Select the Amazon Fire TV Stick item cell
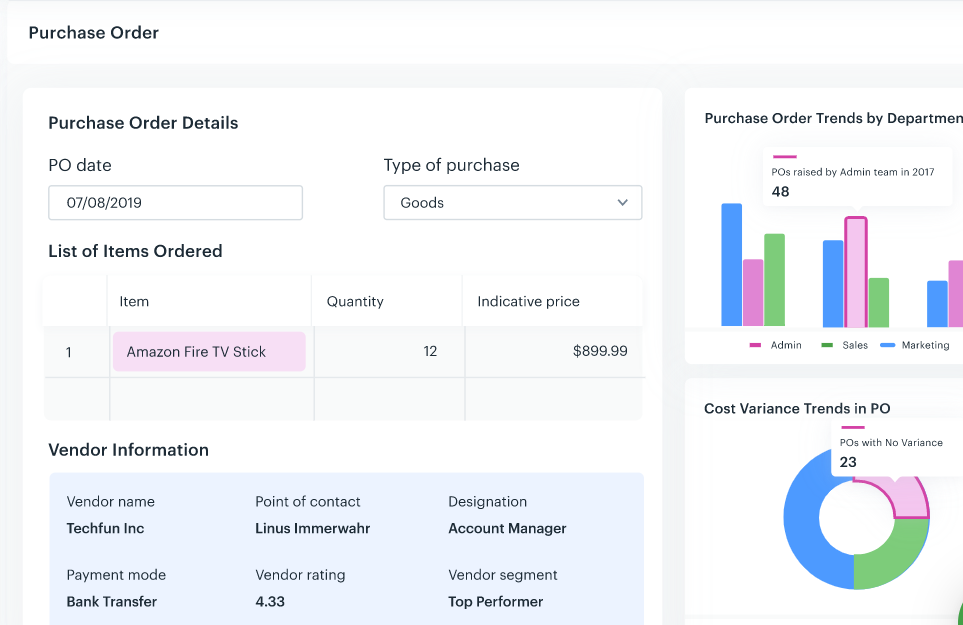963x625 pixels. (x=209, y=352)
